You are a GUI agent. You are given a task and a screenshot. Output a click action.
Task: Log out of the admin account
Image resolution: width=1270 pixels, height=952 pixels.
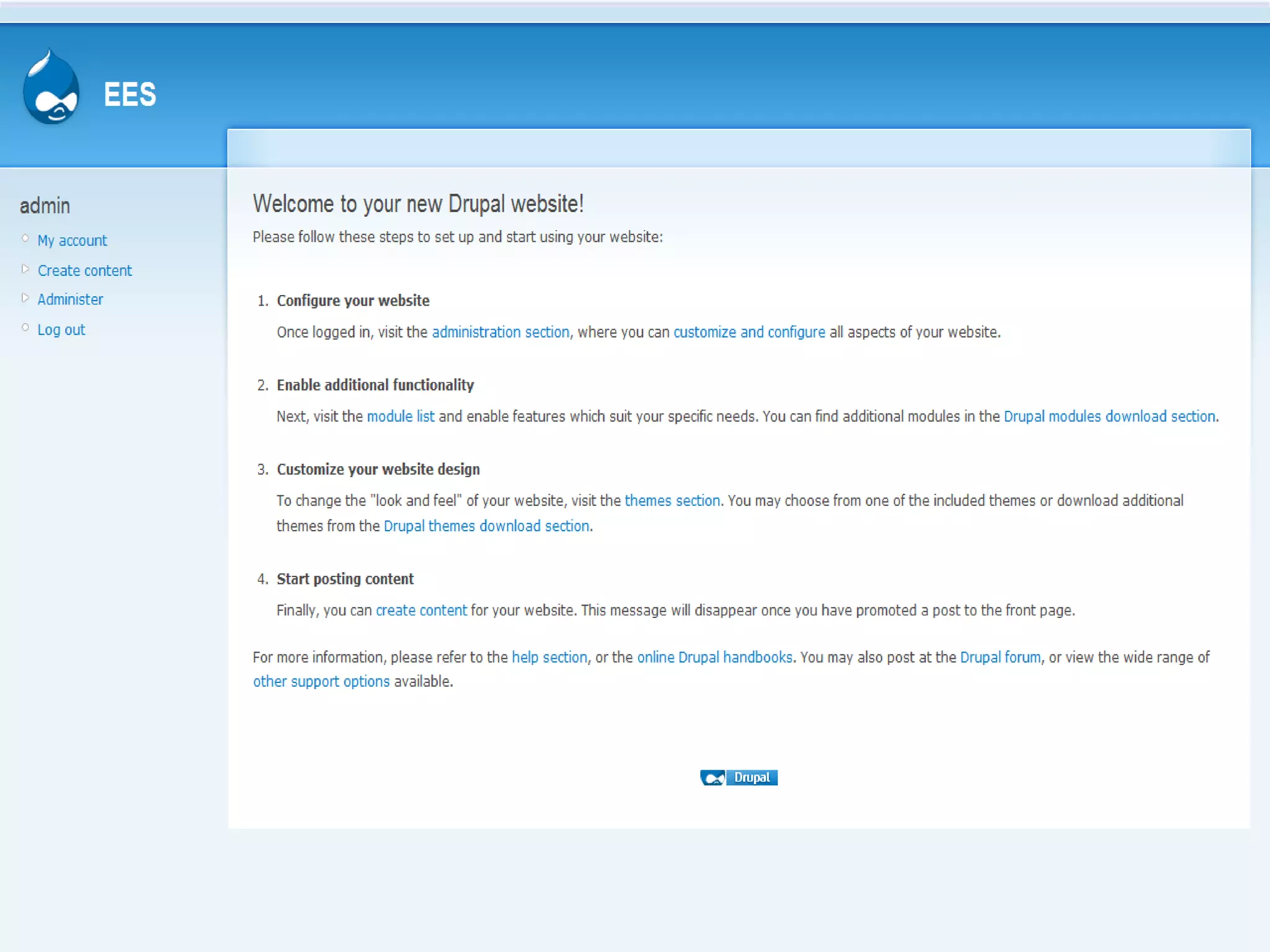tap(61, 330)
